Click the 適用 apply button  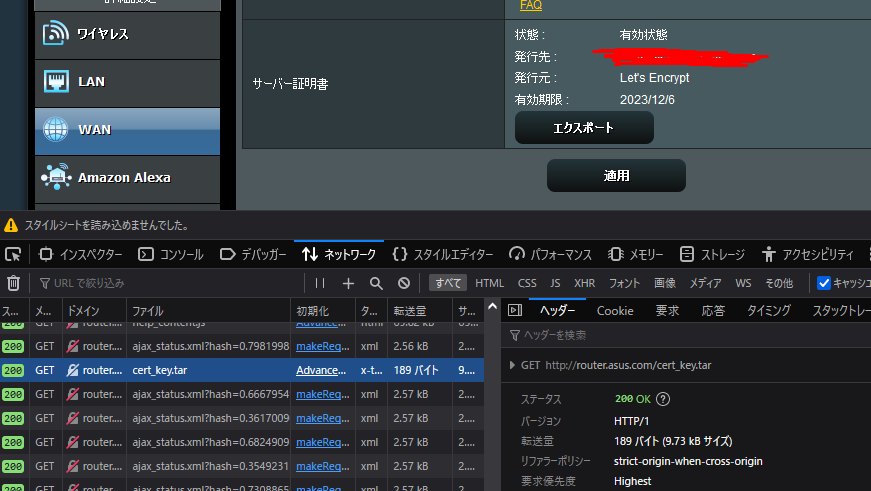tap(616, 176)
